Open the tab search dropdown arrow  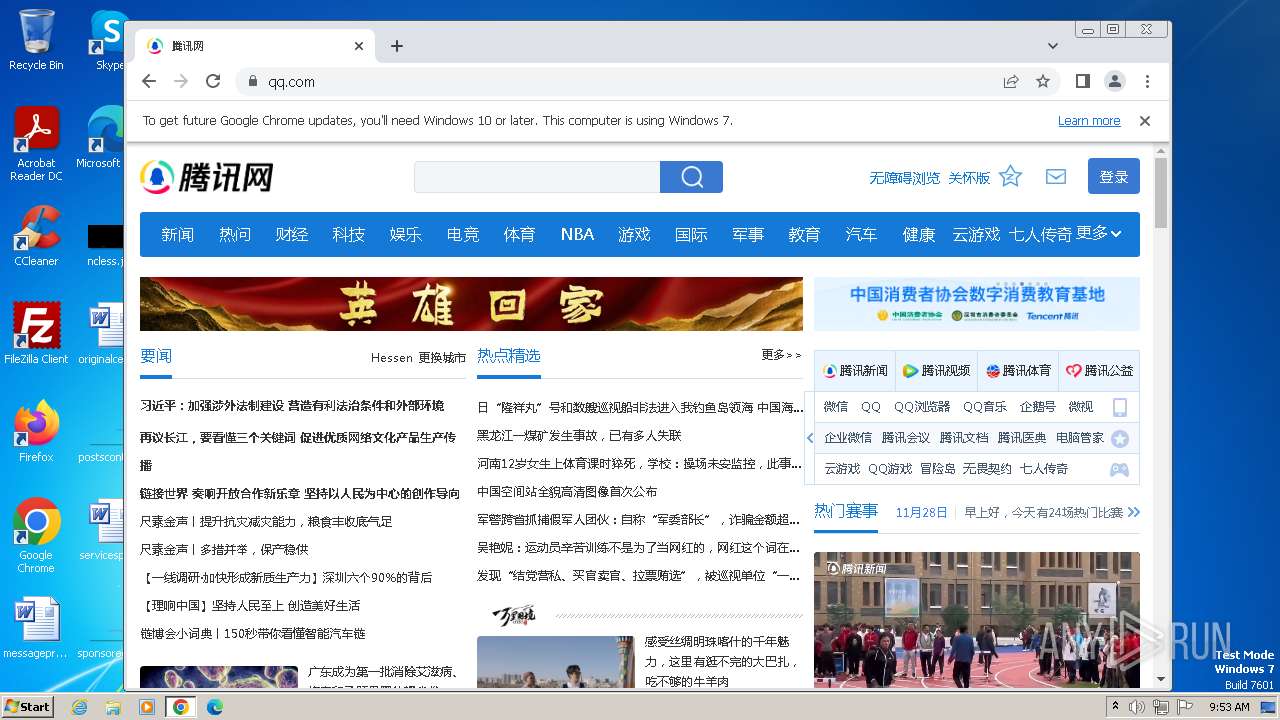click(1053, 46)
